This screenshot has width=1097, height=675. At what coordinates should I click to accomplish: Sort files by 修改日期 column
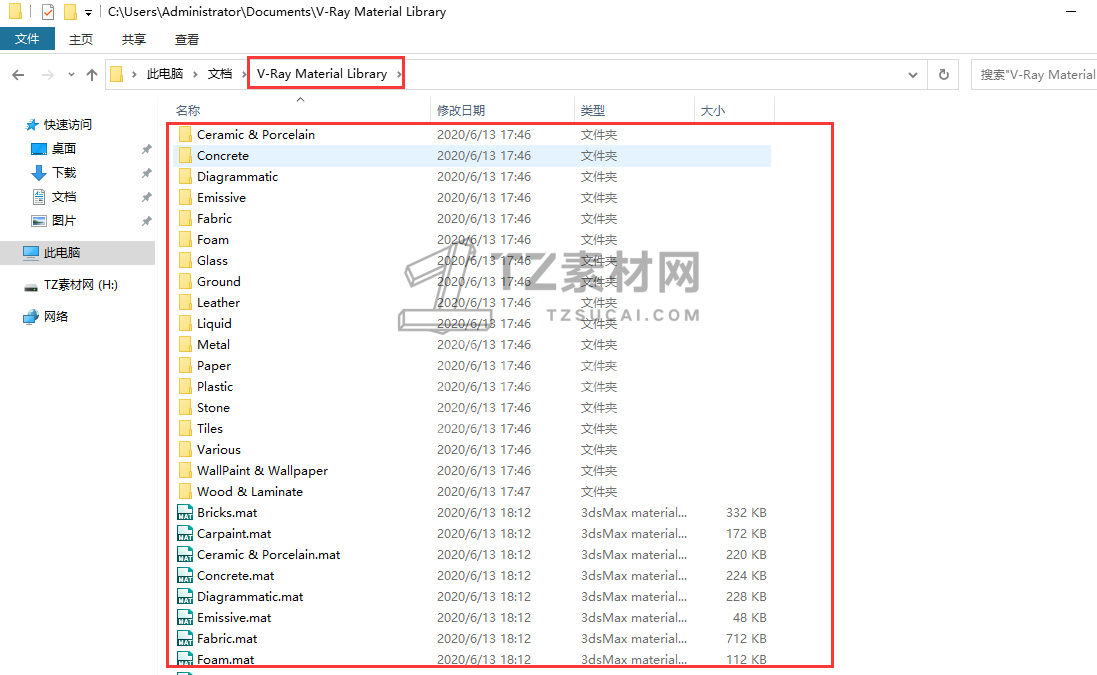tap(460, 111)
